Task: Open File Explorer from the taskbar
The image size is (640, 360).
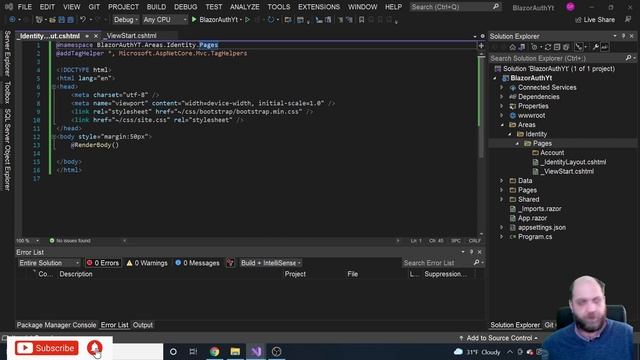Action: [x=235, y=351]
